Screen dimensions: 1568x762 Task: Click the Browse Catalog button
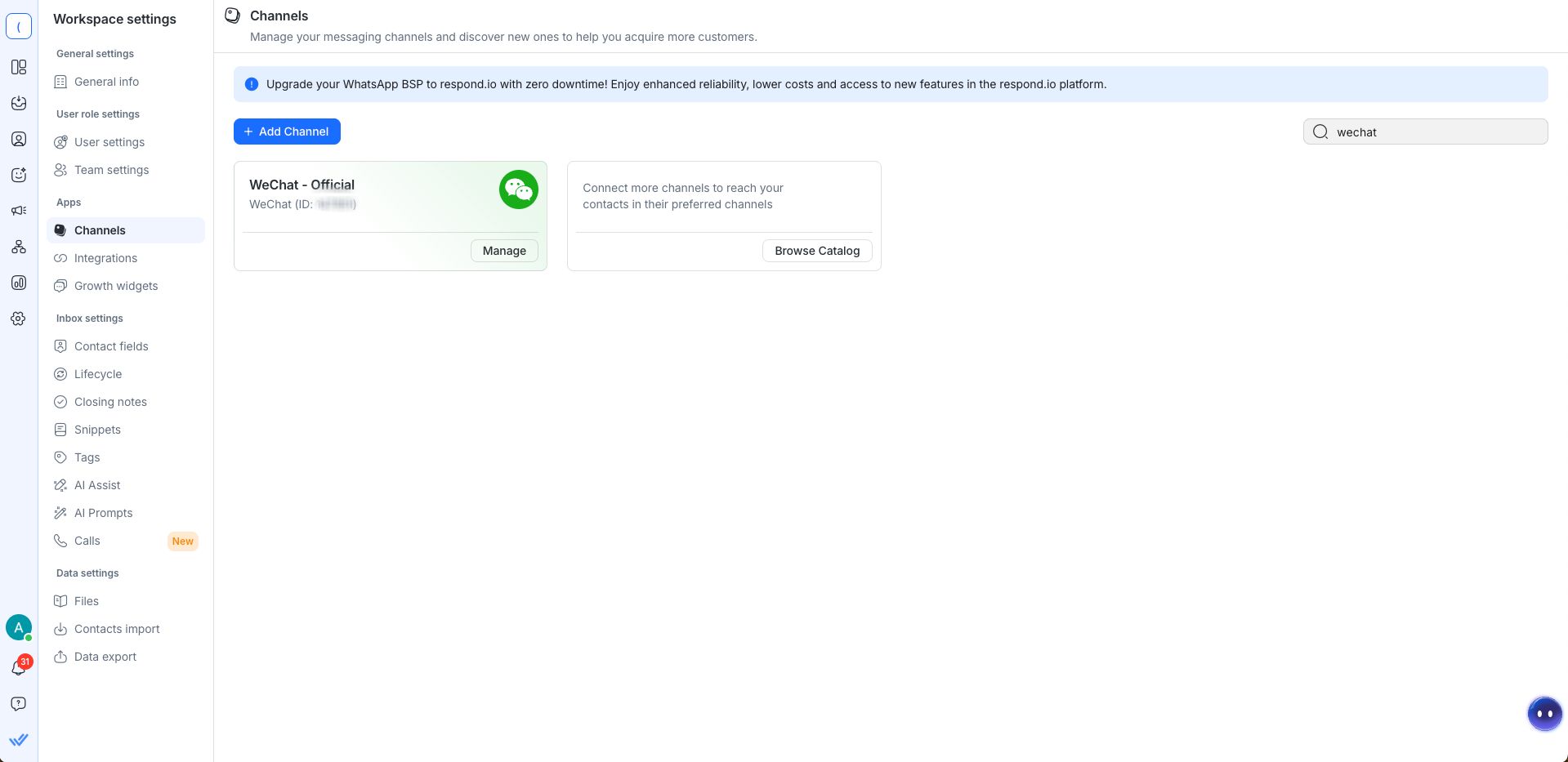(x=817, y=251)
